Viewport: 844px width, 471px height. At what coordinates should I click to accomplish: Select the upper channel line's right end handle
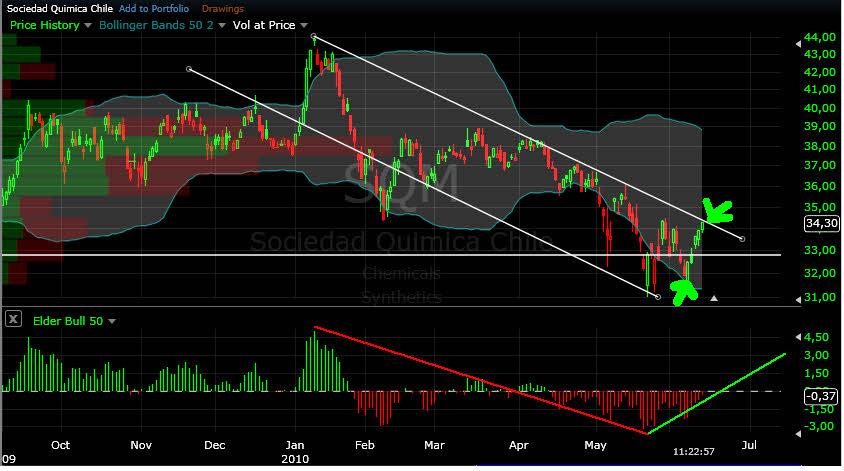coord(742,238)
